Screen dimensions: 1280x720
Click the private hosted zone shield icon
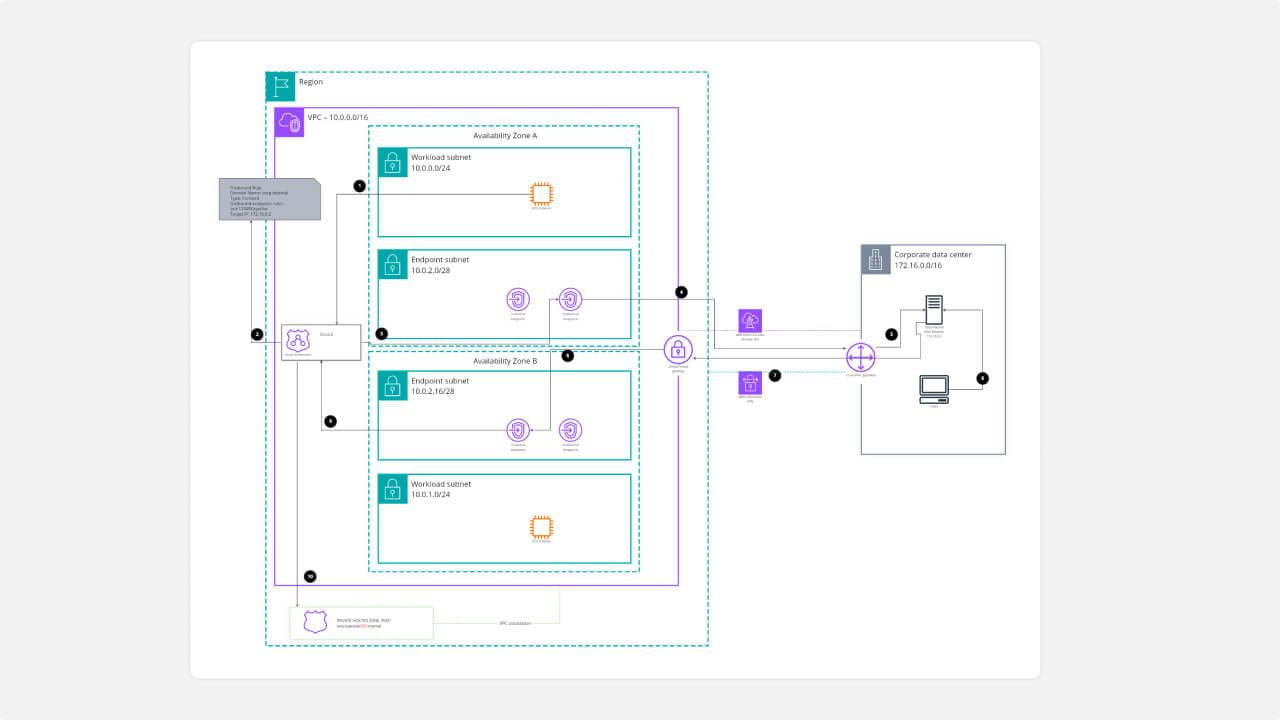pyautogui.click(x=315, y=622)
